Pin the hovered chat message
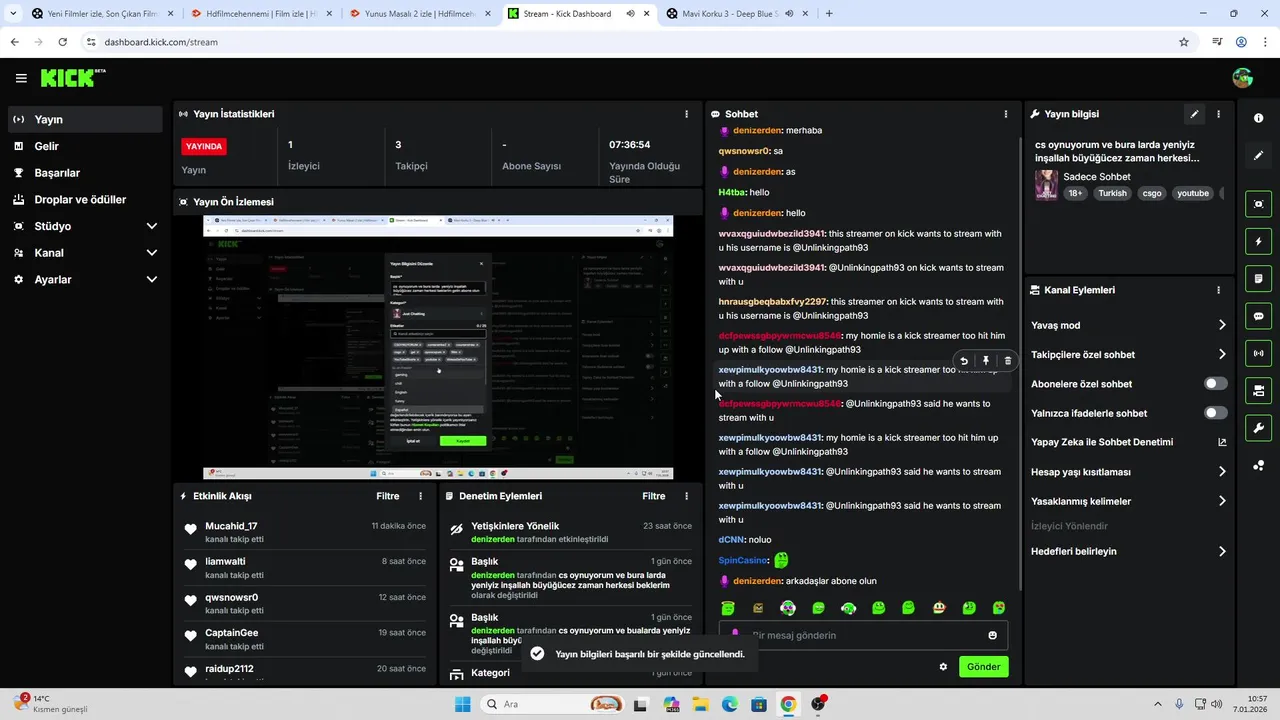The image size is (1280, 720). coord(986,361)
